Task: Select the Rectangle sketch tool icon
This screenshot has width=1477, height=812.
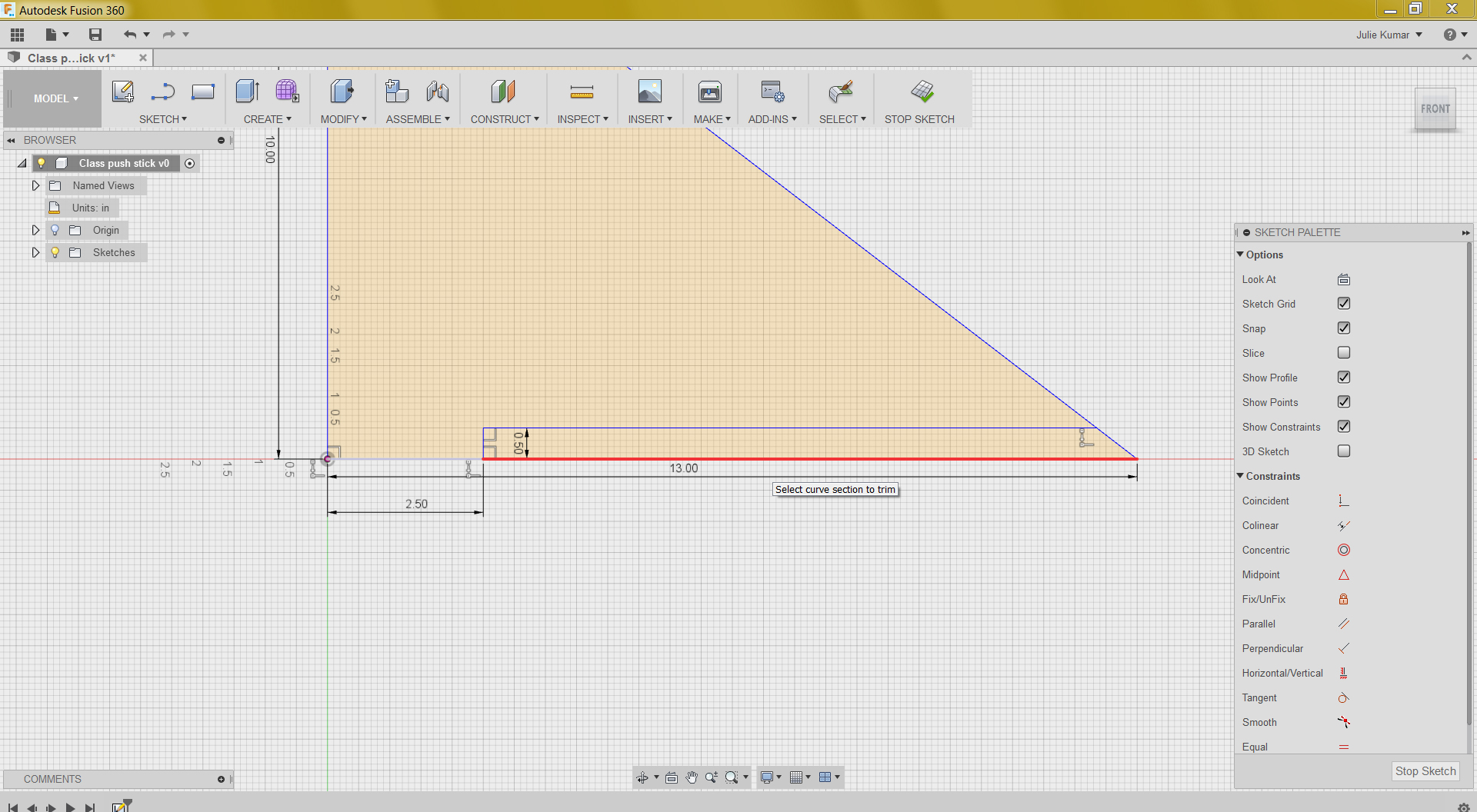Action: click(203, 92)
